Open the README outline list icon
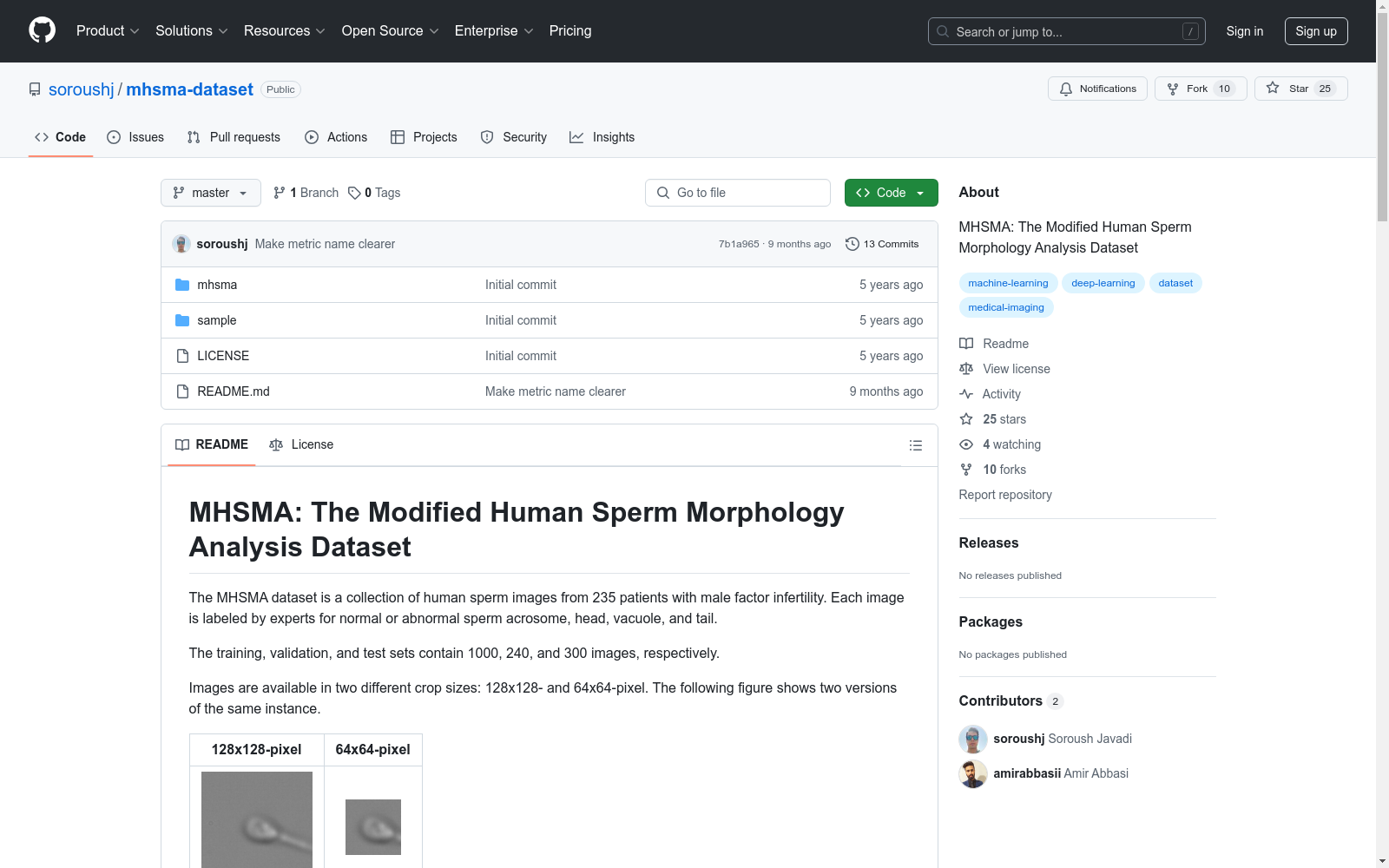Viewport: 1389px width, 868px height. coord(915,445)
